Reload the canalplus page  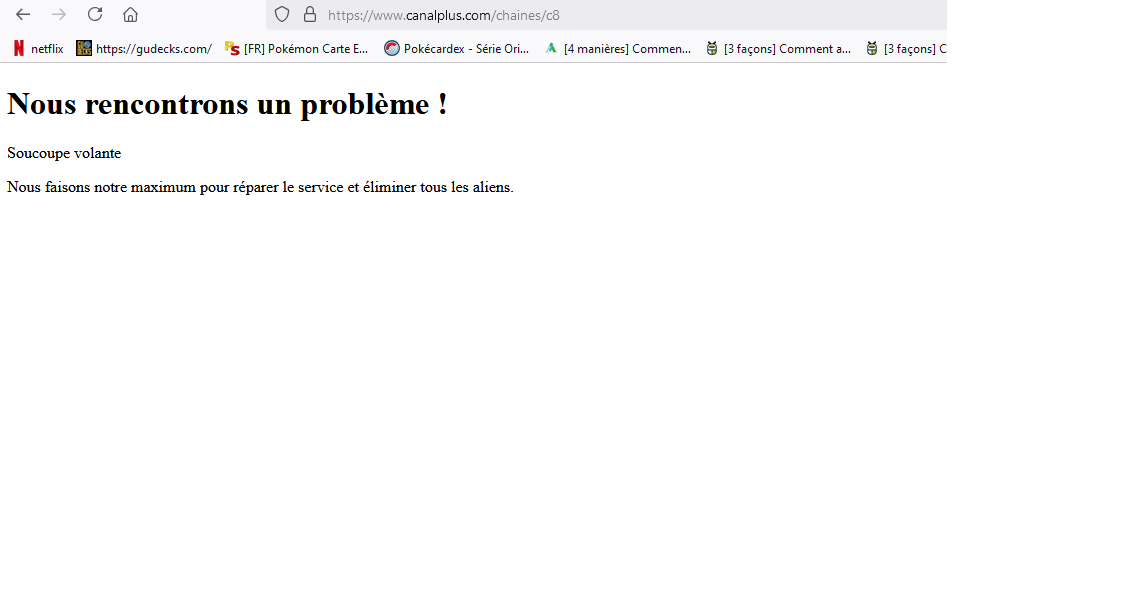(x=95, y=15)
